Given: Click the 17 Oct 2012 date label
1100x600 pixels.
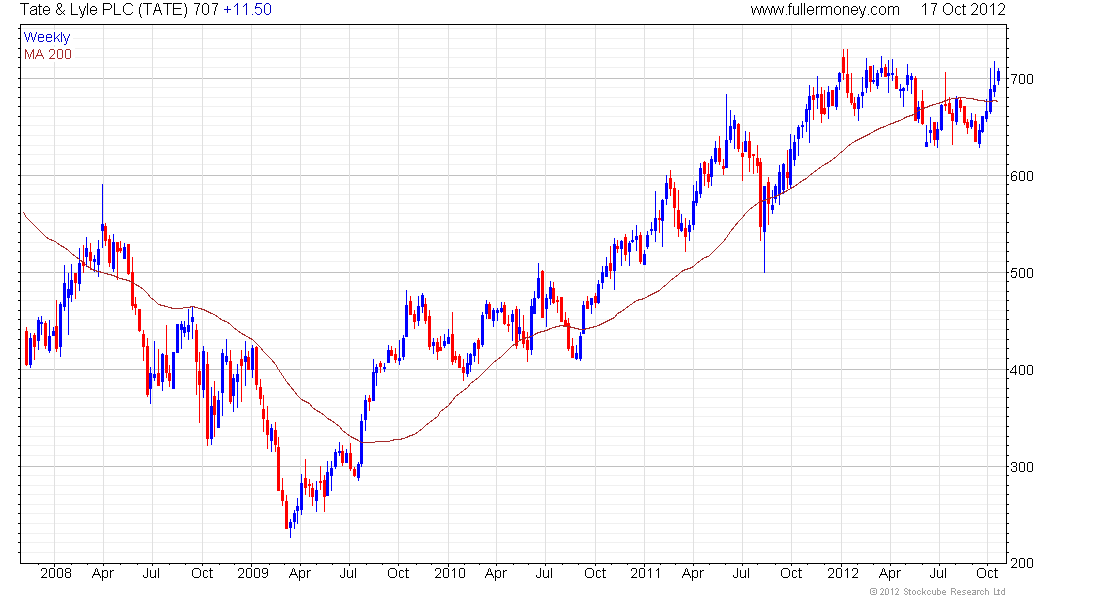Looking at the screenshot, I should pos(963,10).
